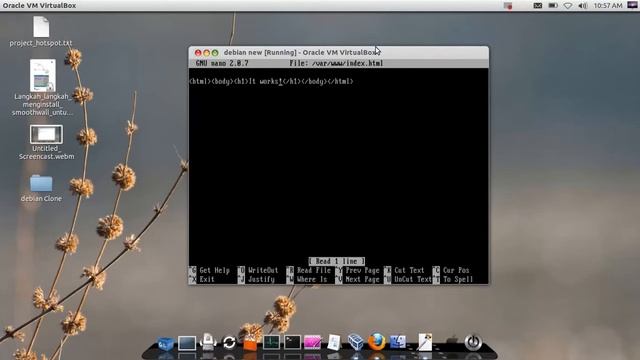The width and height of the screenshot is (640, 360).
Task: Close the debian new VirtualBox window
Action: point(198,53)
